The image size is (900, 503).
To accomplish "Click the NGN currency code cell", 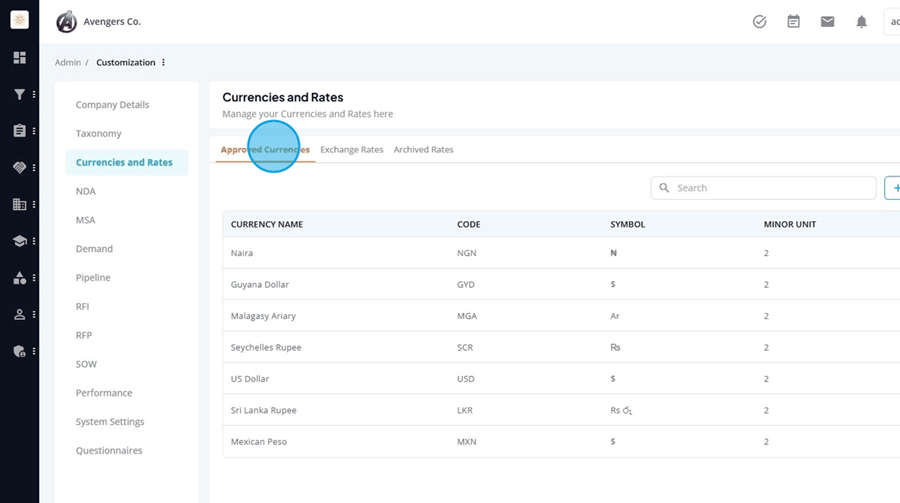I will pyautogui.click(x=467, y=253).
